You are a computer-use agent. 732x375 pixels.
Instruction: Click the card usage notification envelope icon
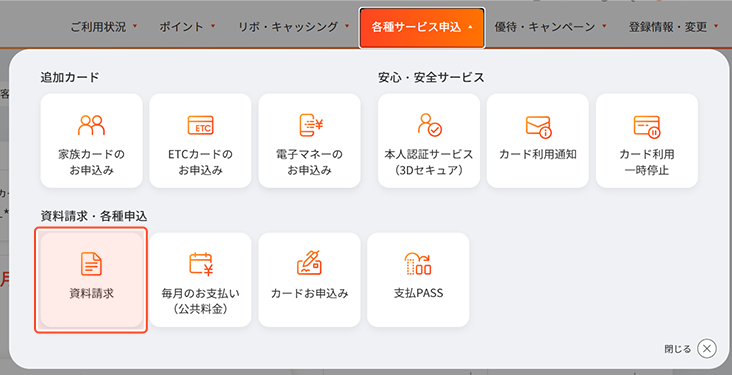tap(538, 127)
